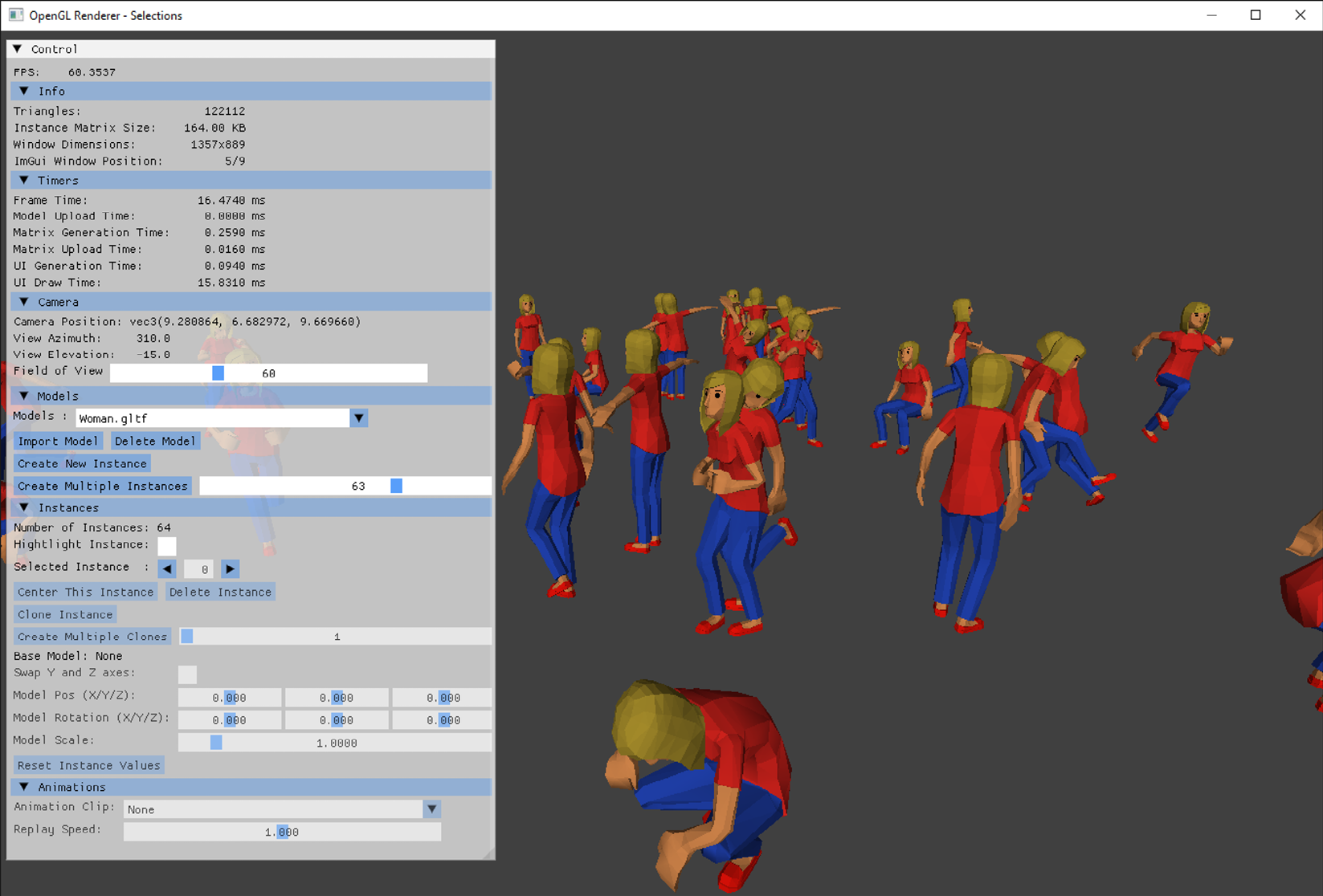This screenshot has height=896, width=1323.
Task: Click Reset Instance Values button
Action: click(89, 766)
